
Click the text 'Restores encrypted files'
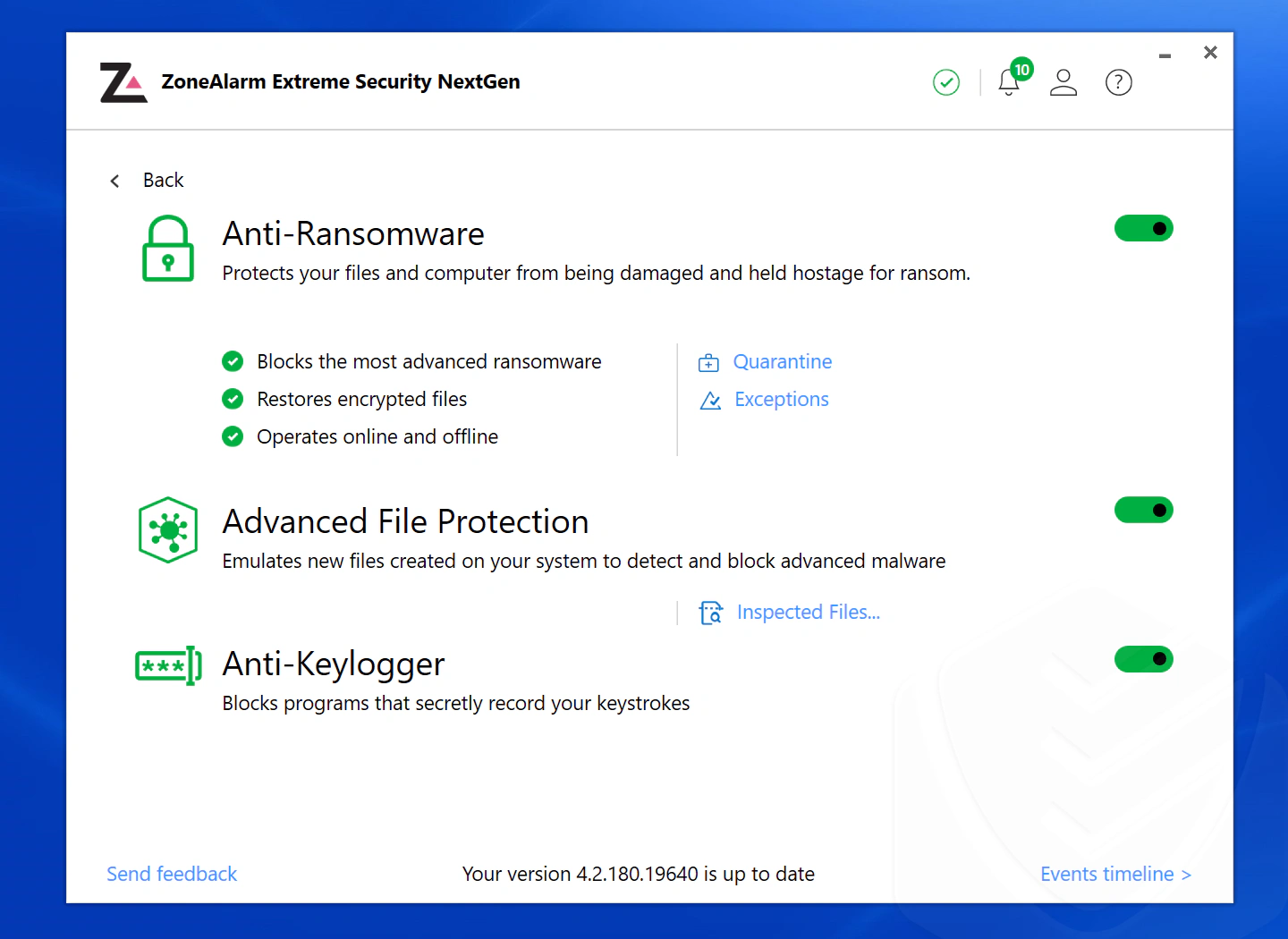[362, 399]
